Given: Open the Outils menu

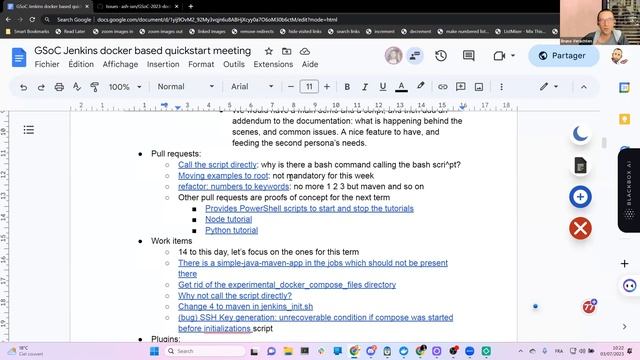Looking at the screenshot, I should (x=234, y=64).
